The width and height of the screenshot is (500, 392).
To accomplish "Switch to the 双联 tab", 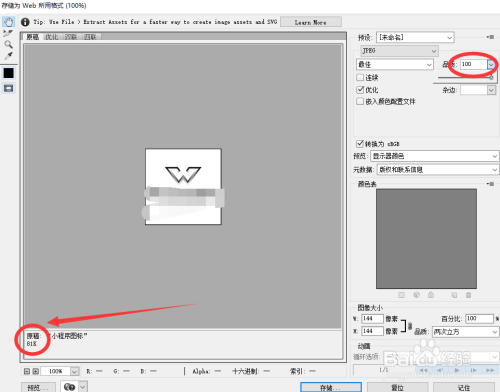I will click(x=71, y=37).
